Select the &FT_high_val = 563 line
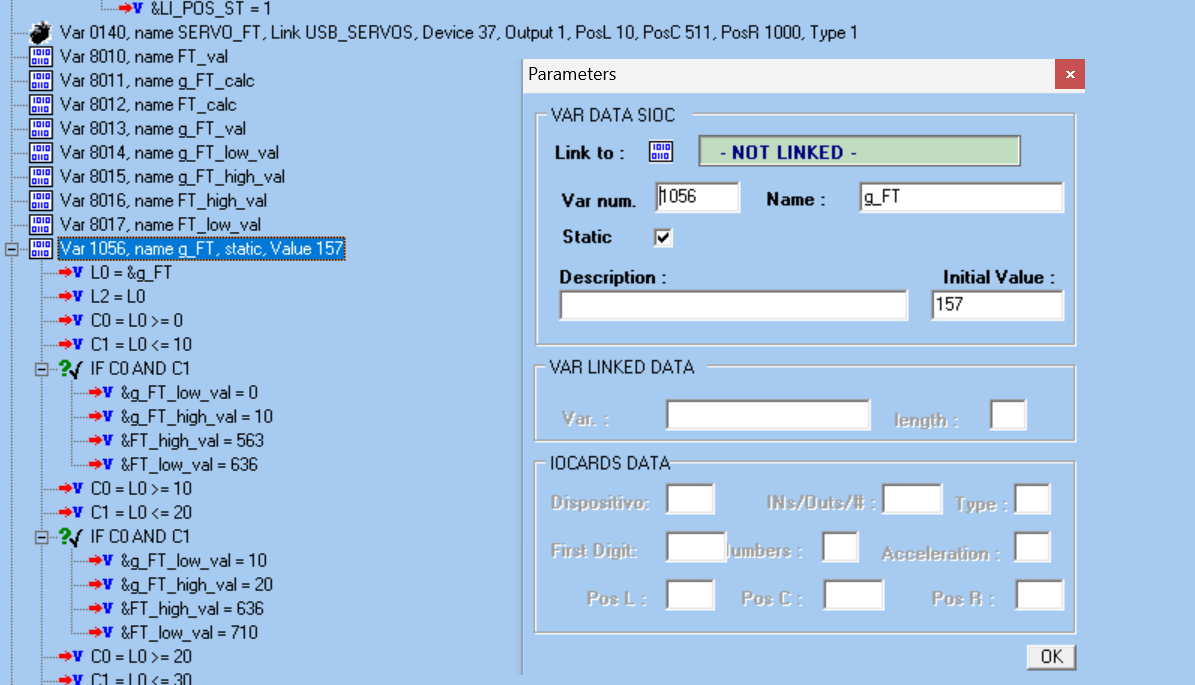Image resolution: width=1195 pixels, height=685 pixels. 192,441
